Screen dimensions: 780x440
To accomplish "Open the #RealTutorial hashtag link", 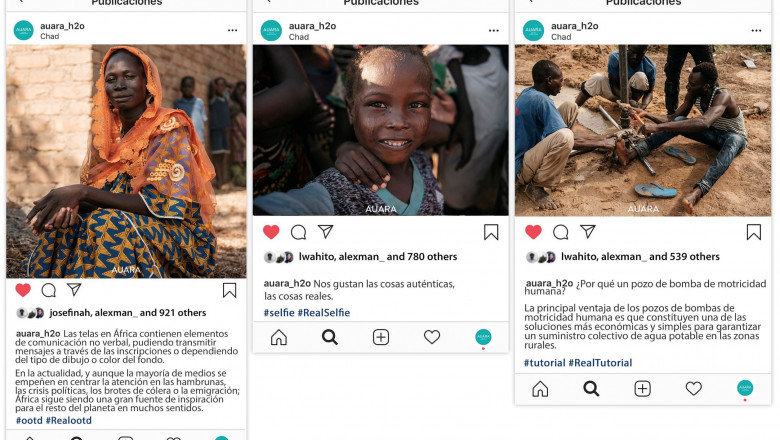I will tap(600, 363).
